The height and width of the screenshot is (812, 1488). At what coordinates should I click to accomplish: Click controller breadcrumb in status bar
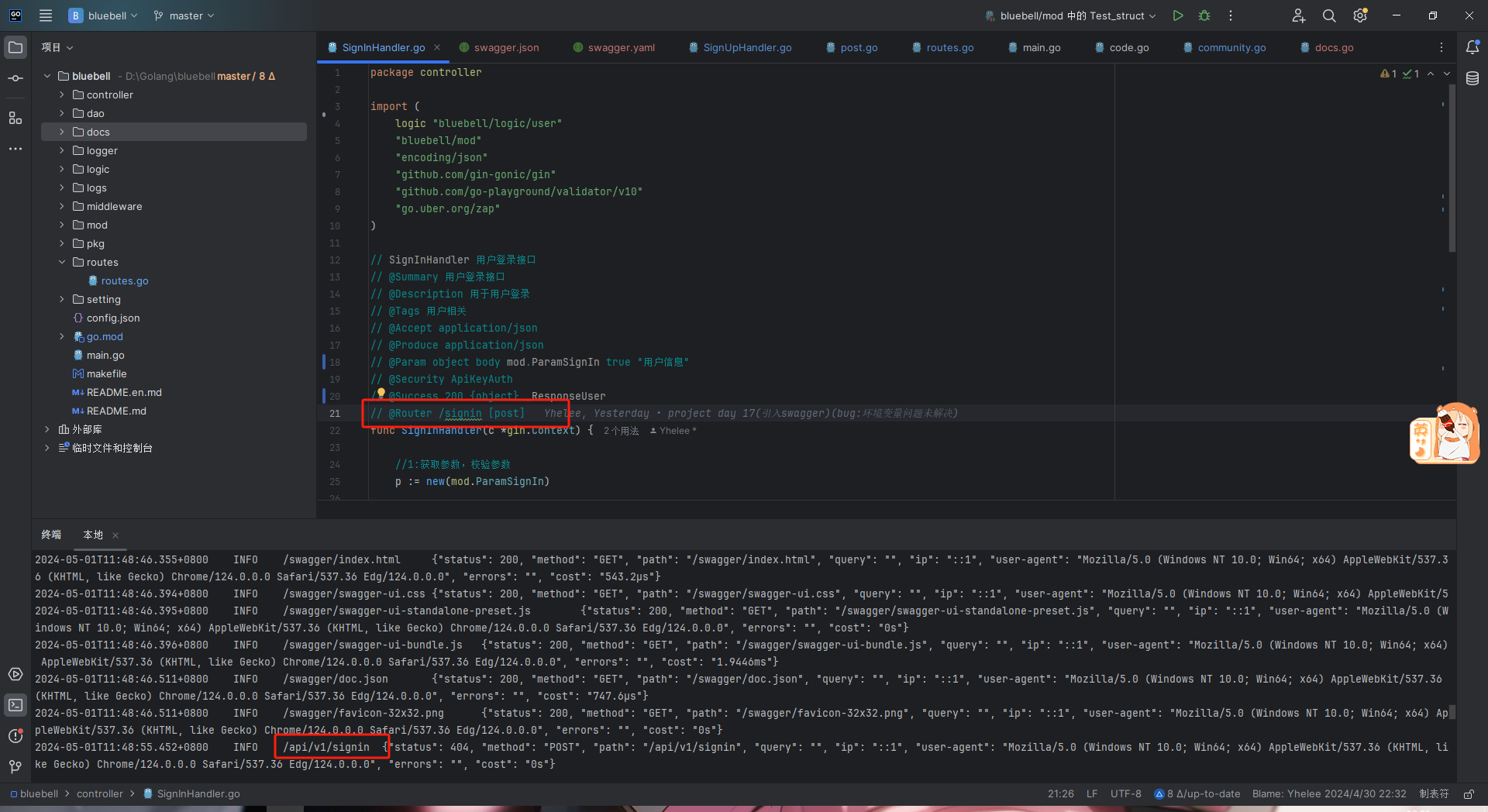[100, 794]
